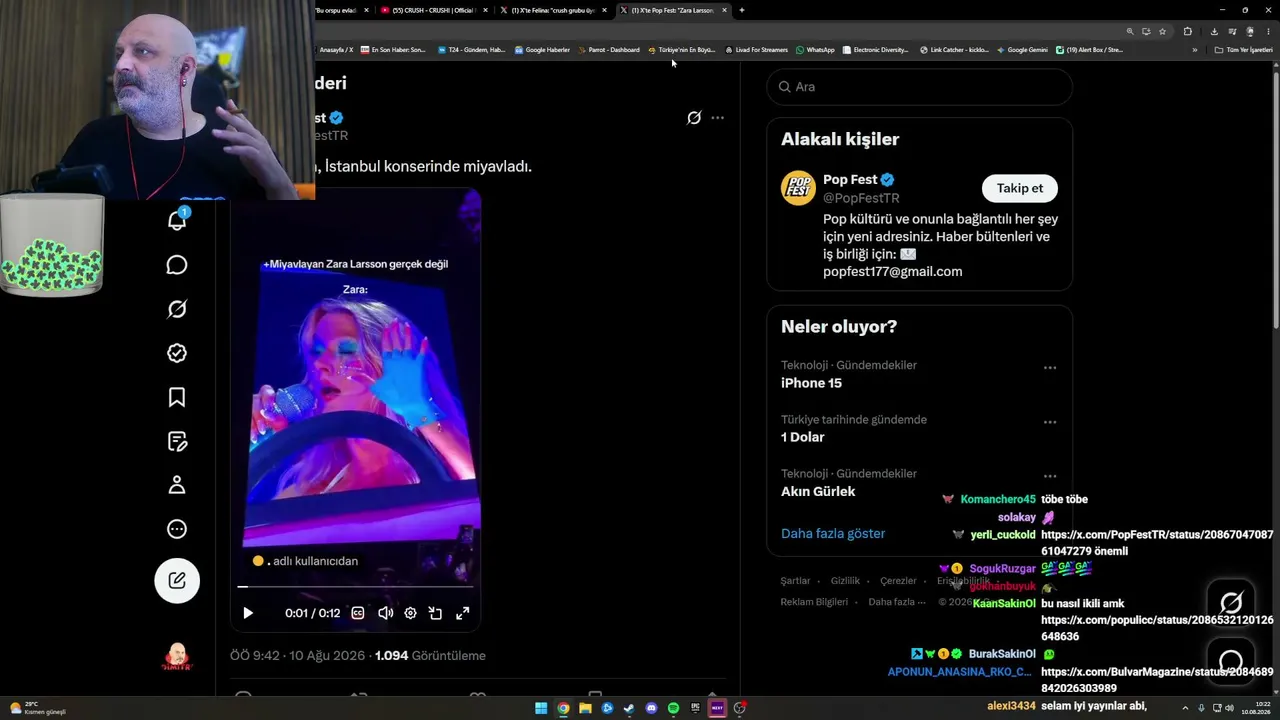Image resolution: width=1280 pixels, height=720 pixels.
Task: Open Pop Fest profile name link
Action: click(x=850, y=180)
